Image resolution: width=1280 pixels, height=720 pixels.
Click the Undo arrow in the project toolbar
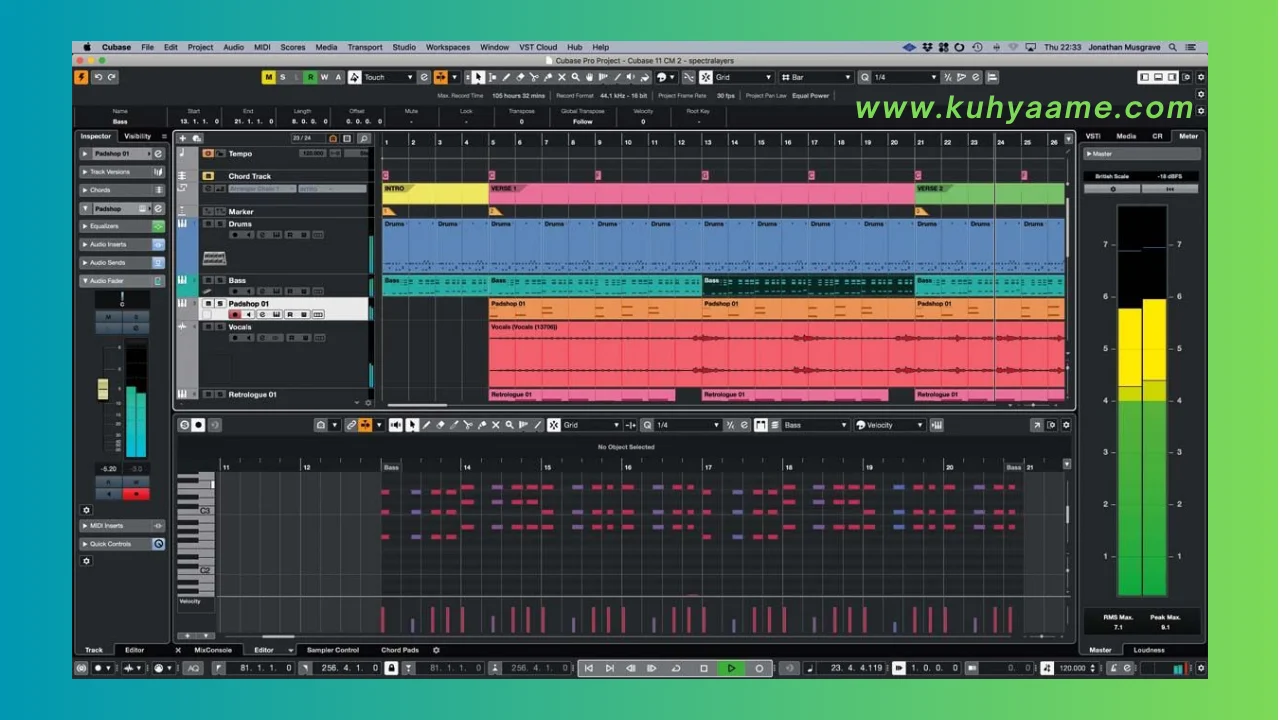pyautogui.click(x=97, y=77)
